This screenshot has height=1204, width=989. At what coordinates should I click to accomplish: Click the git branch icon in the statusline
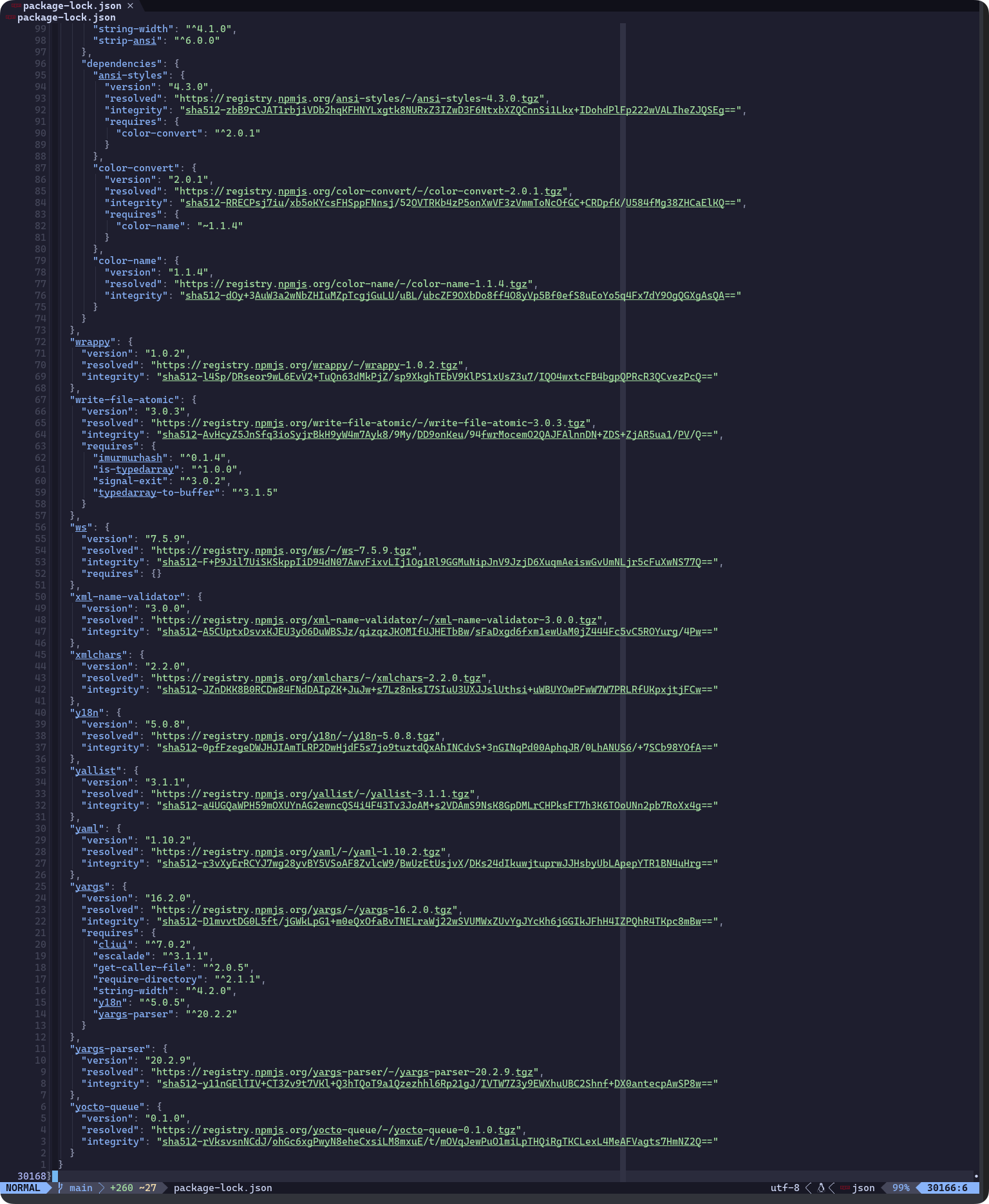[61, 1188]
